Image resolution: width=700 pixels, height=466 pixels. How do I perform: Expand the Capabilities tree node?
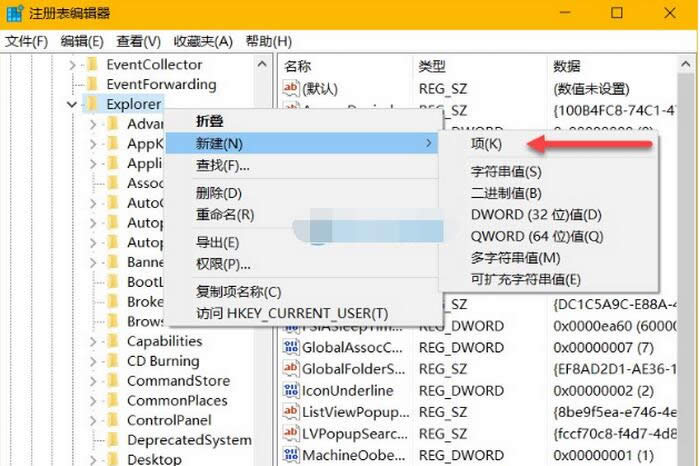(92, 341)
